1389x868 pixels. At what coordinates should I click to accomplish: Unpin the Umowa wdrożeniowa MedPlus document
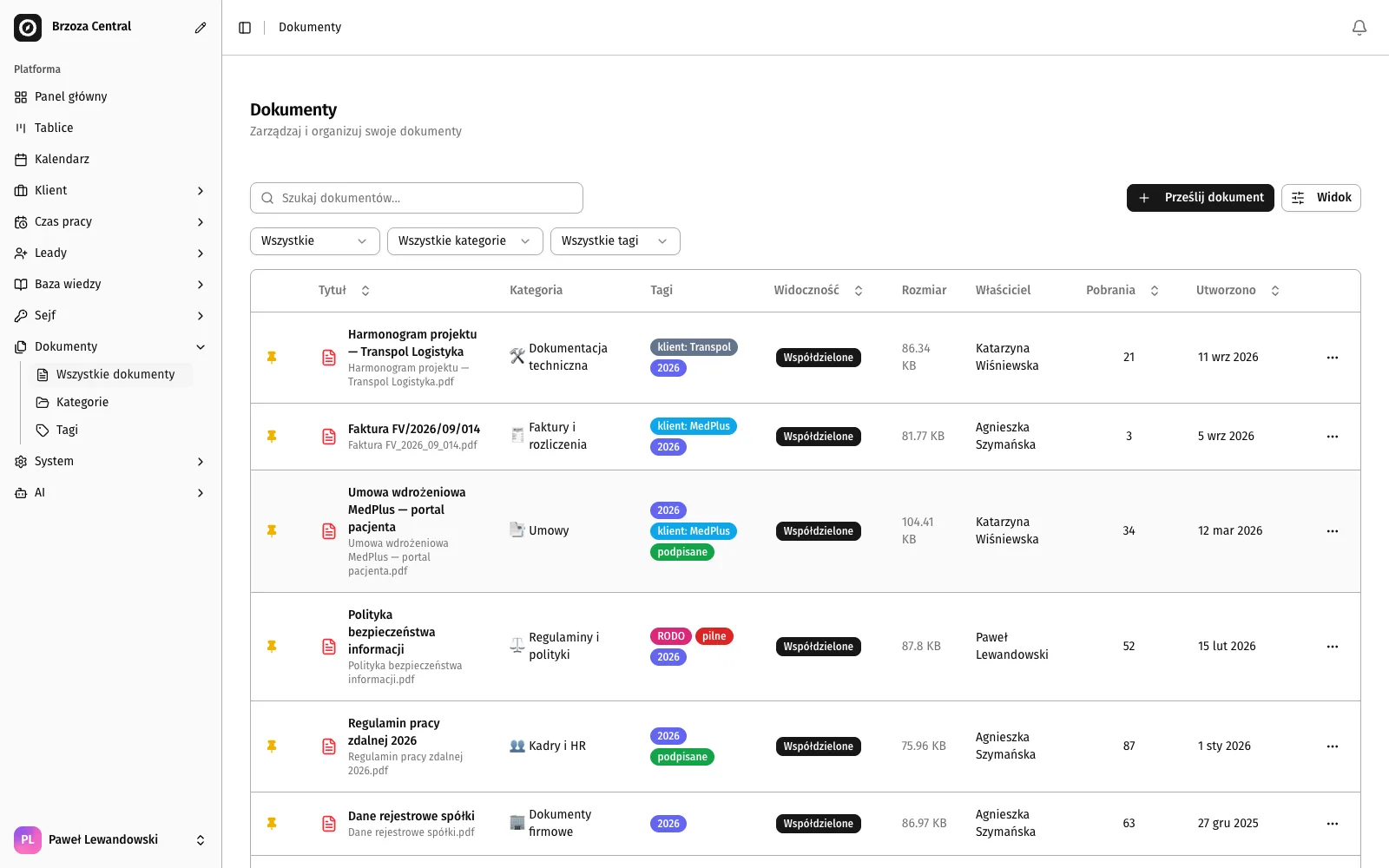(272, 531)
